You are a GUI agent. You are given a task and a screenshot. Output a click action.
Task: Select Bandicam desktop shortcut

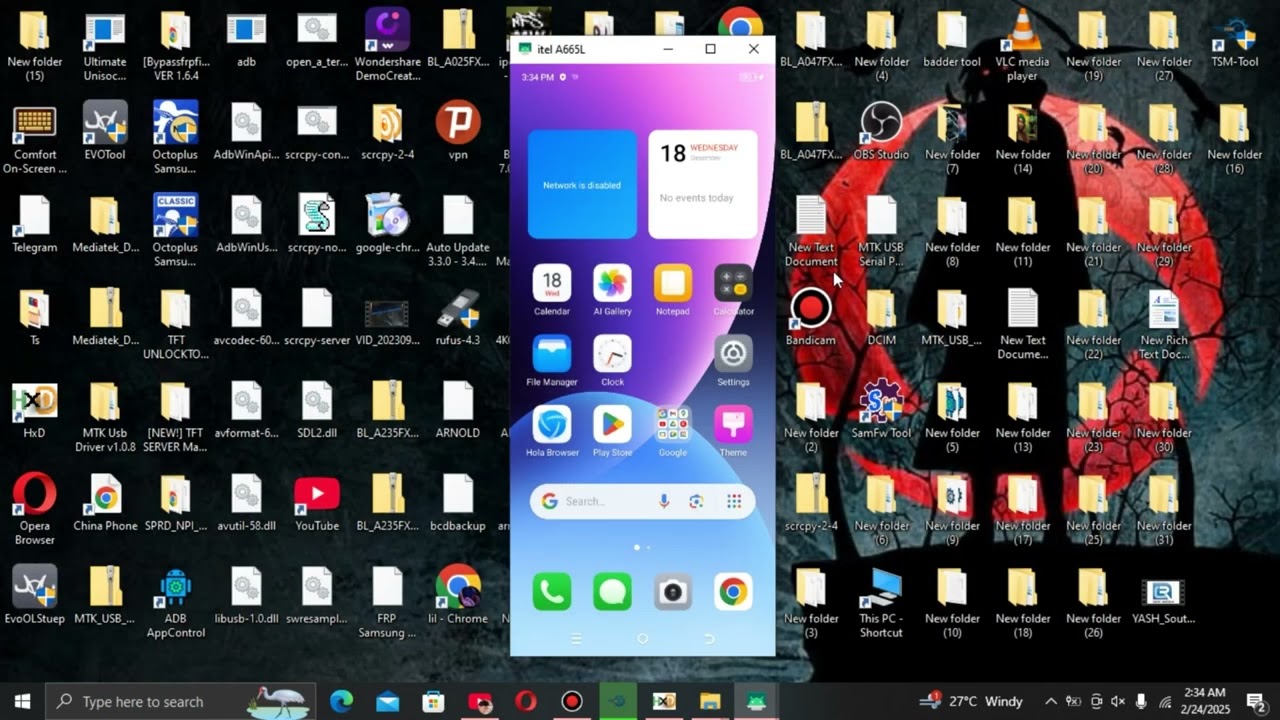(811, 319)
